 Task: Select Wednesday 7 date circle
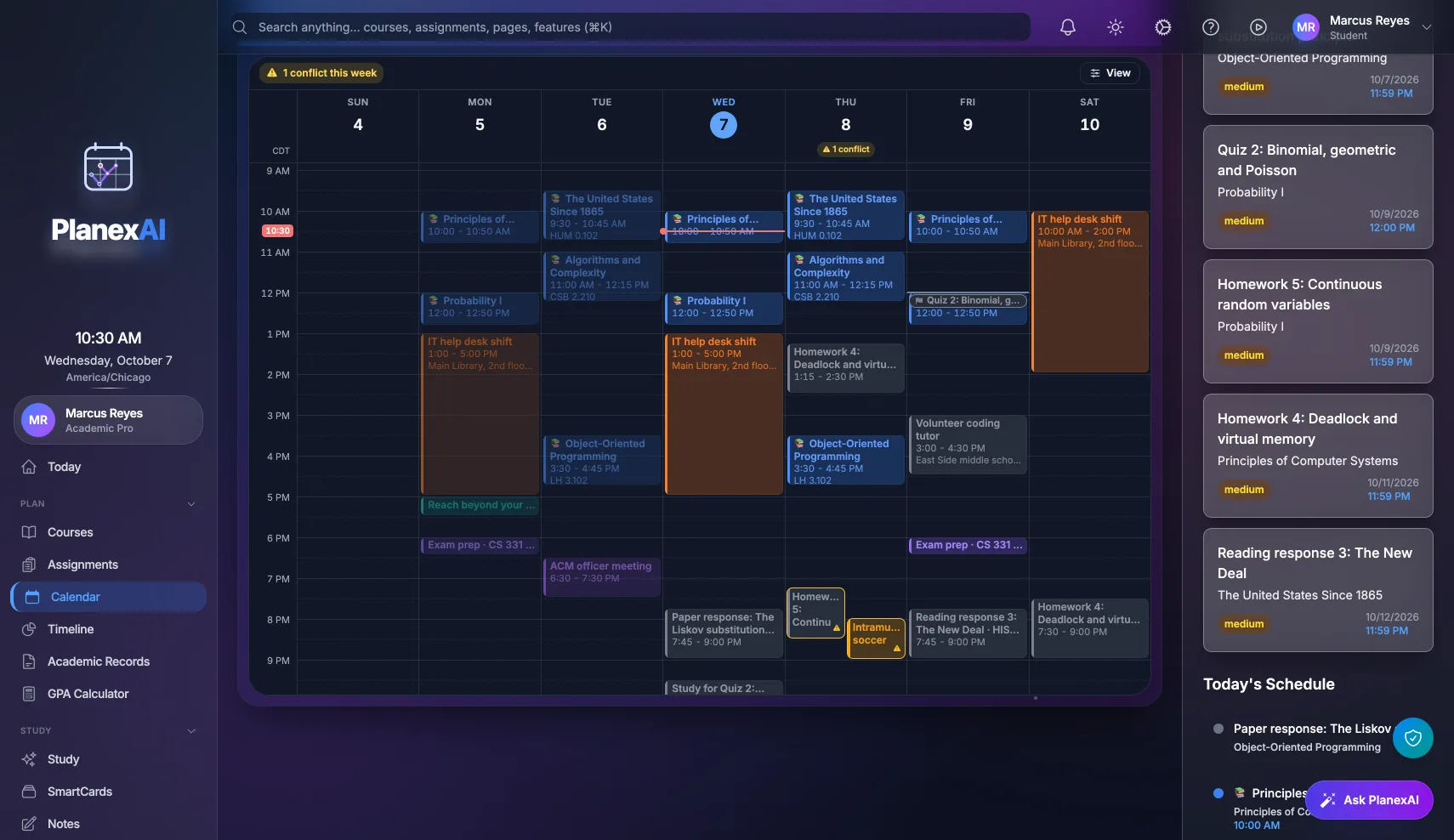coord(724,125)
